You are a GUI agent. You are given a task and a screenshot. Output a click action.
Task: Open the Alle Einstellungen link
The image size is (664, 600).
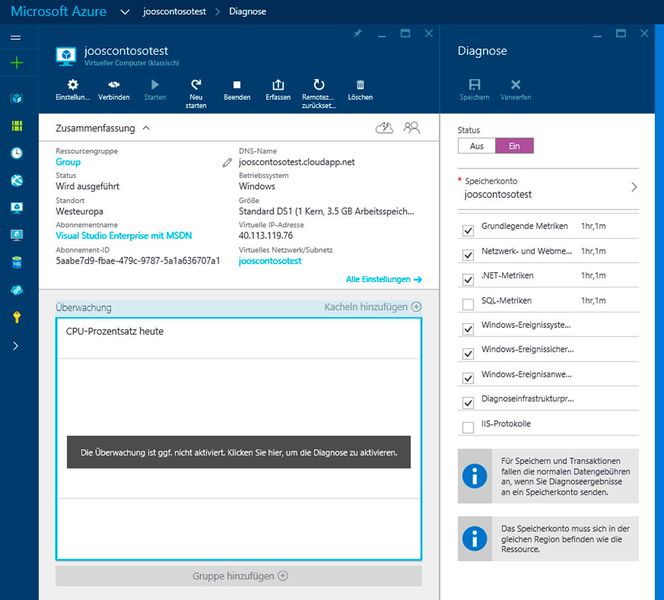point(383,280)
